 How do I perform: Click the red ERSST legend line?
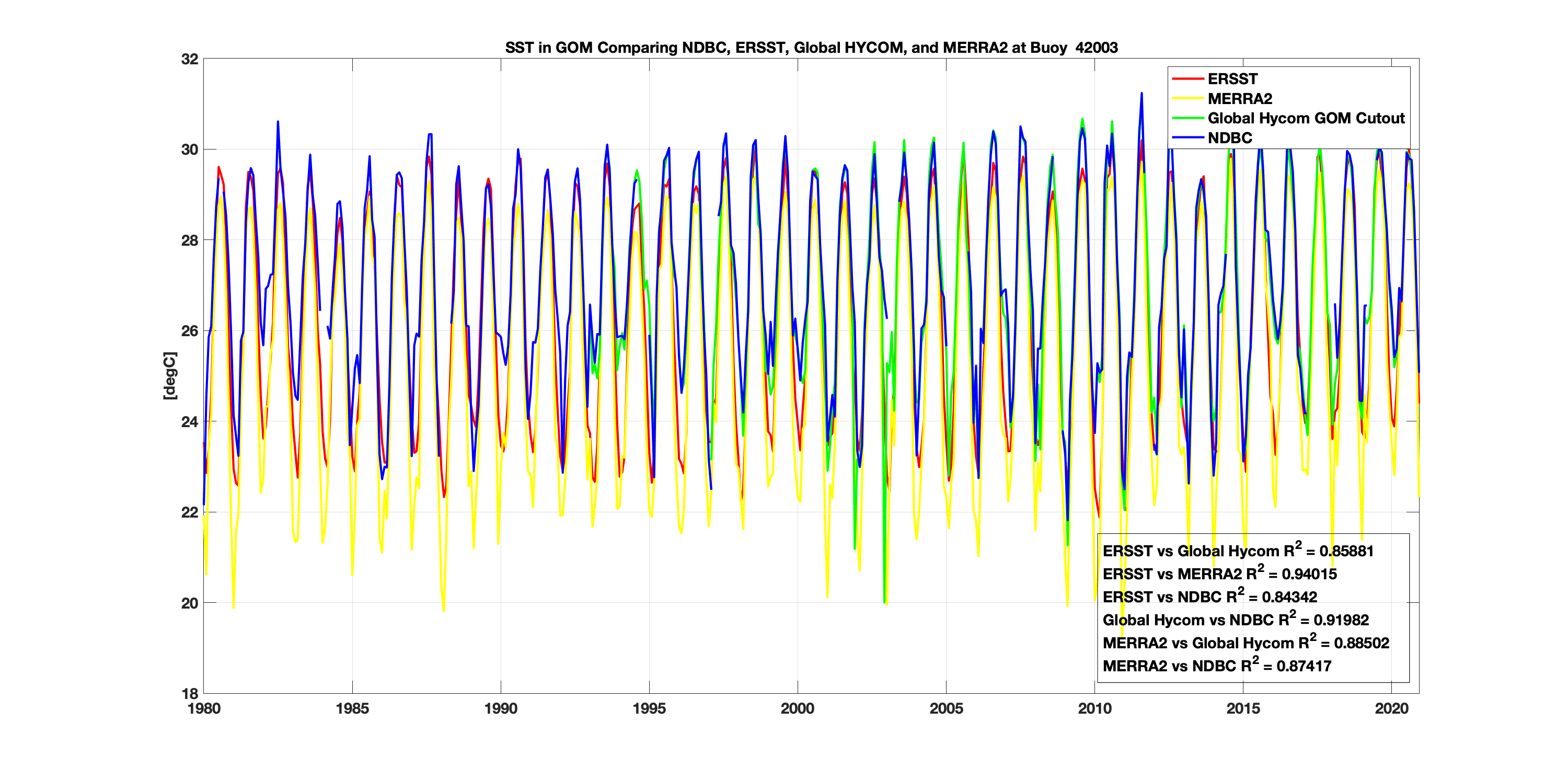coord(1187,79)
